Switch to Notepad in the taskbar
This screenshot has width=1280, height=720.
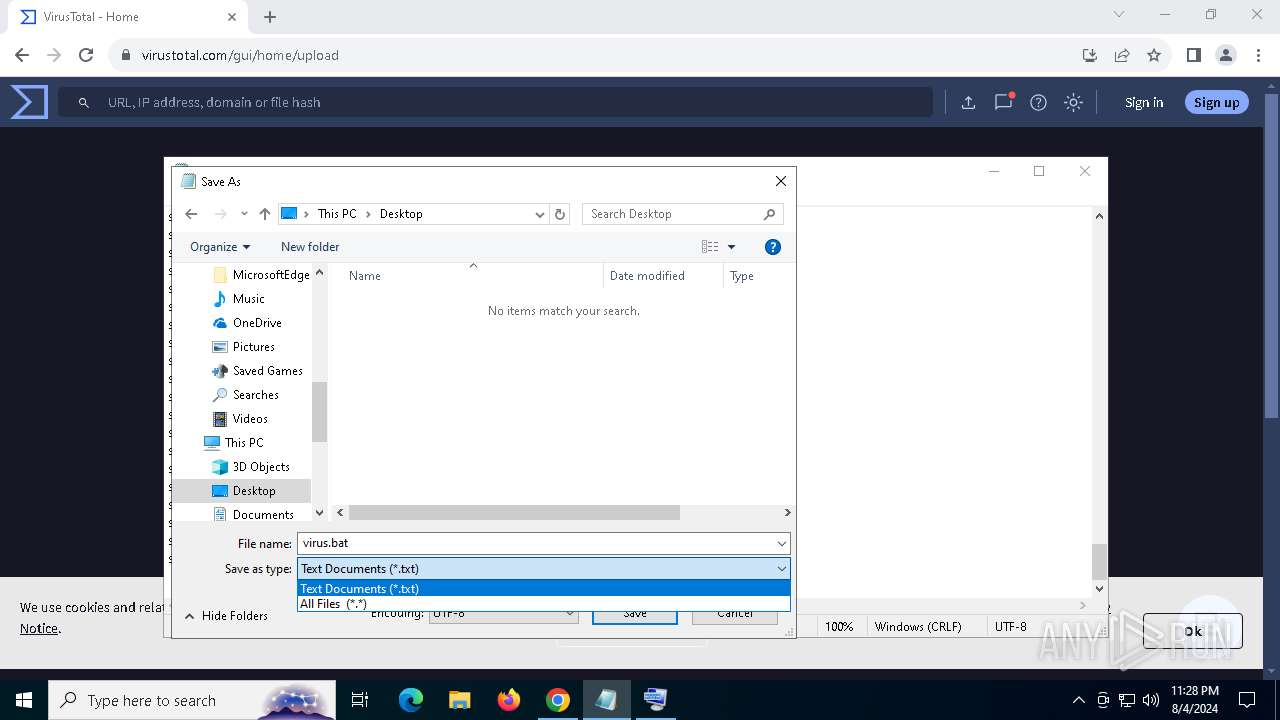pos(606,700)
